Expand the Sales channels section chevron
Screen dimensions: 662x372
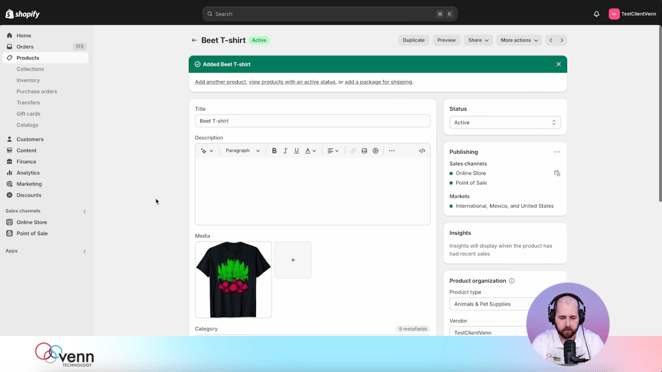point(84,212)
